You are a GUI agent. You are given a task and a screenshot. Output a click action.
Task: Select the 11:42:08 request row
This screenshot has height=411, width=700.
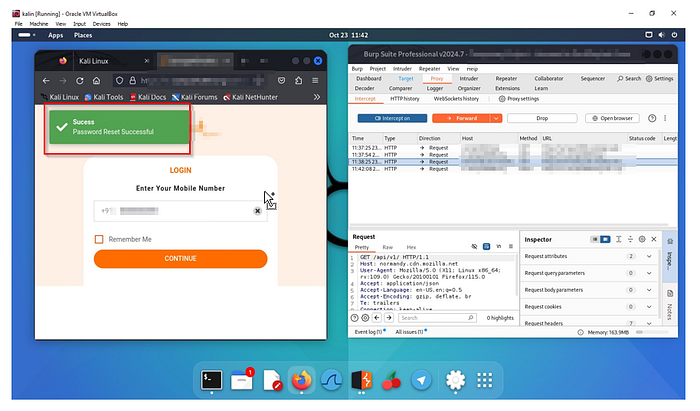tap(512, 169)
